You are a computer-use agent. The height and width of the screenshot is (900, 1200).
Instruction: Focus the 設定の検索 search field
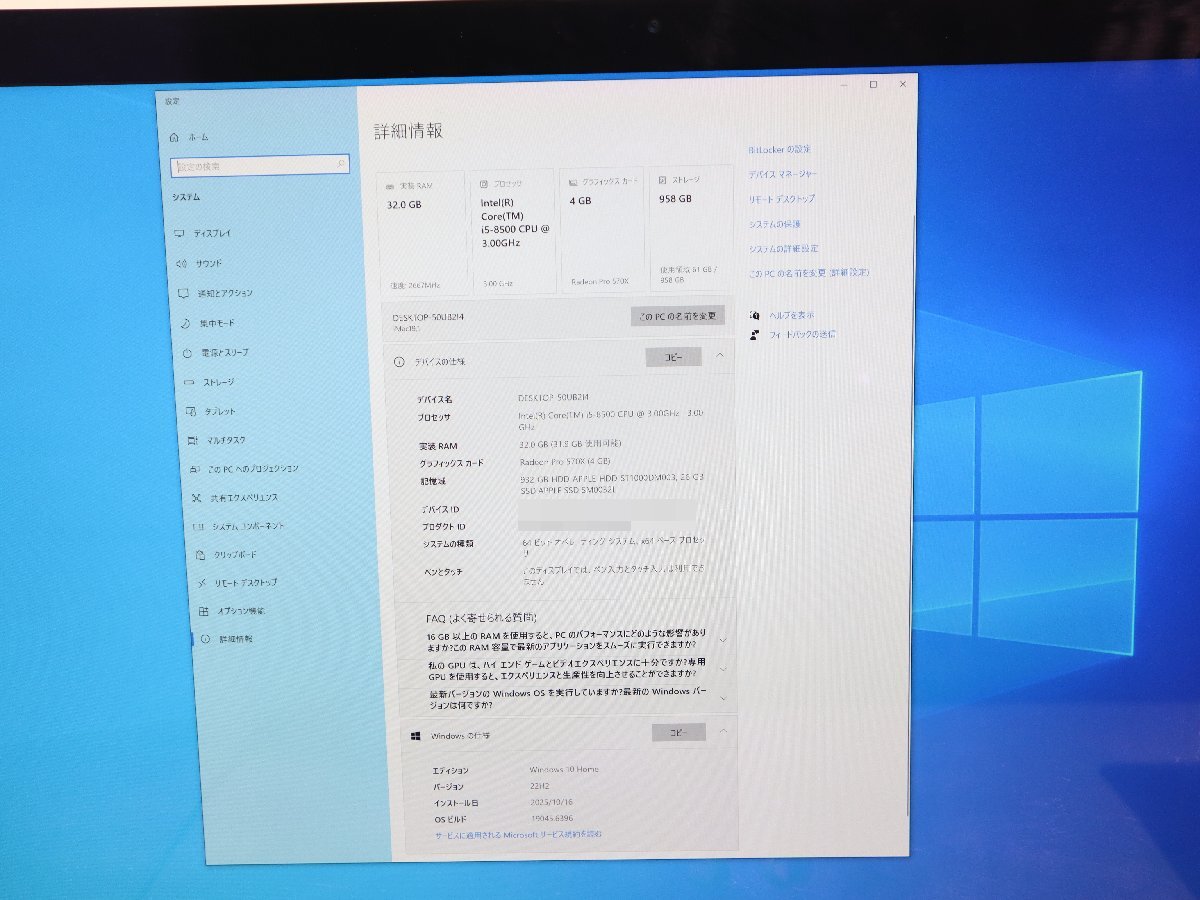point(260,166)
